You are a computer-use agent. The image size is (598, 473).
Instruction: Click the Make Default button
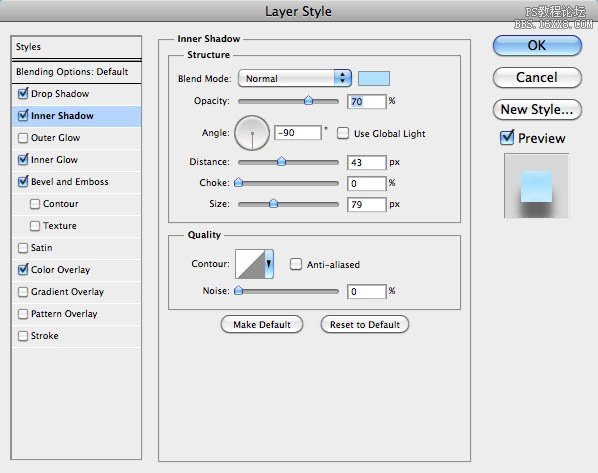click(262, 325)
